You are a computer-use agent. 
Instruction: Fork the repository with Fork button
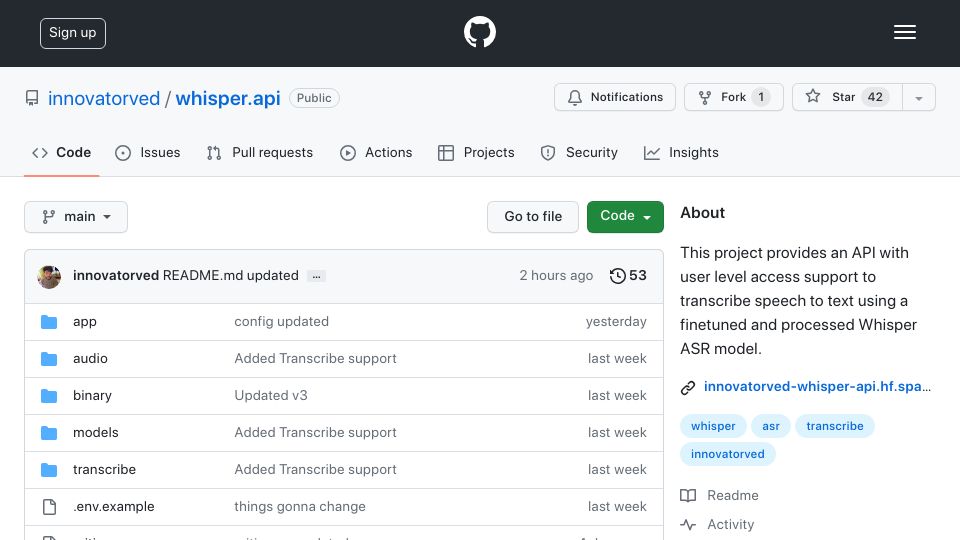tap(733, 97)
